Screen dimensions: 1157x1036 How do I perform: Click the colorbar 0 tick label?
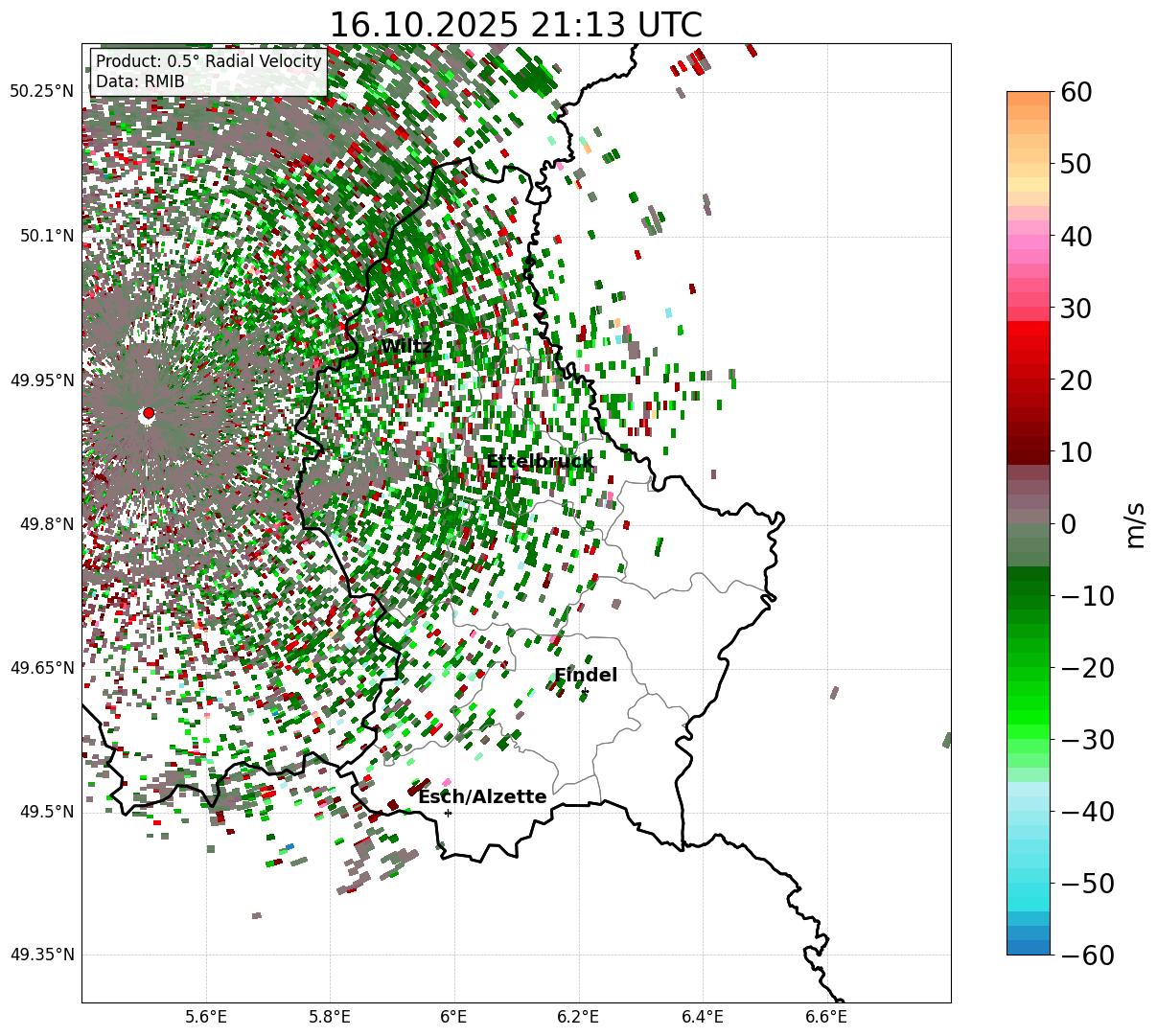(1068, 524)
